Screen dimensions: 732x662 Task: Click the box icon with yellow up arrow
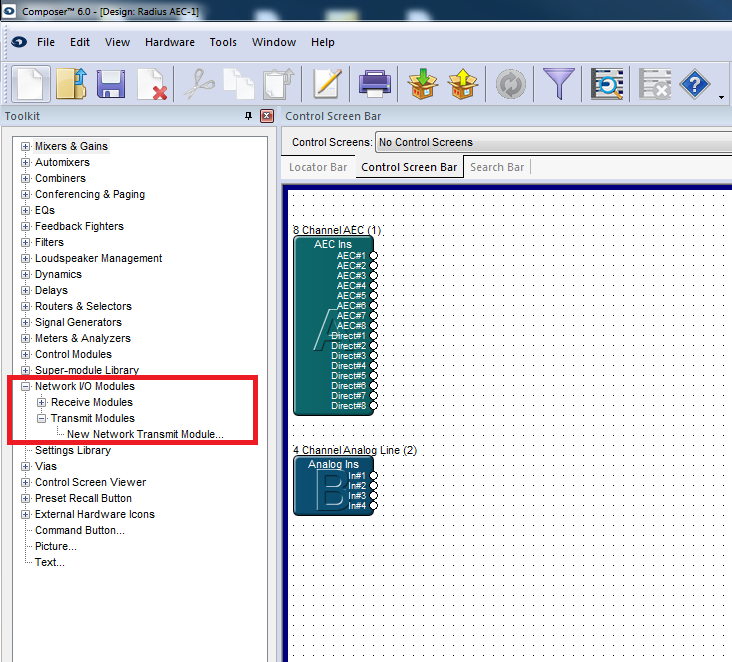(x=463, y=84)
